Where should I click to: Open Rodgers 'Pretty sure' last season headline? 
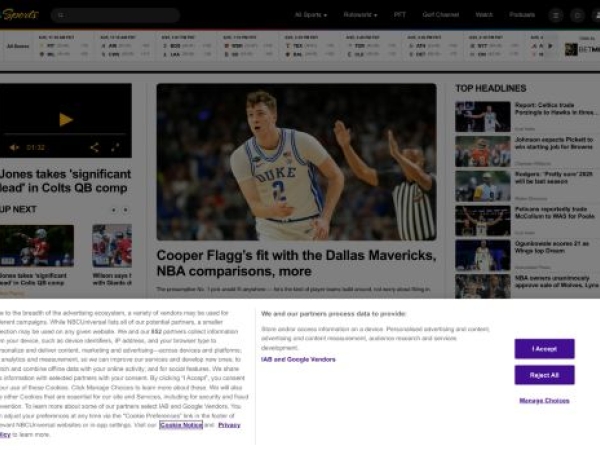[x=553, y=178]
